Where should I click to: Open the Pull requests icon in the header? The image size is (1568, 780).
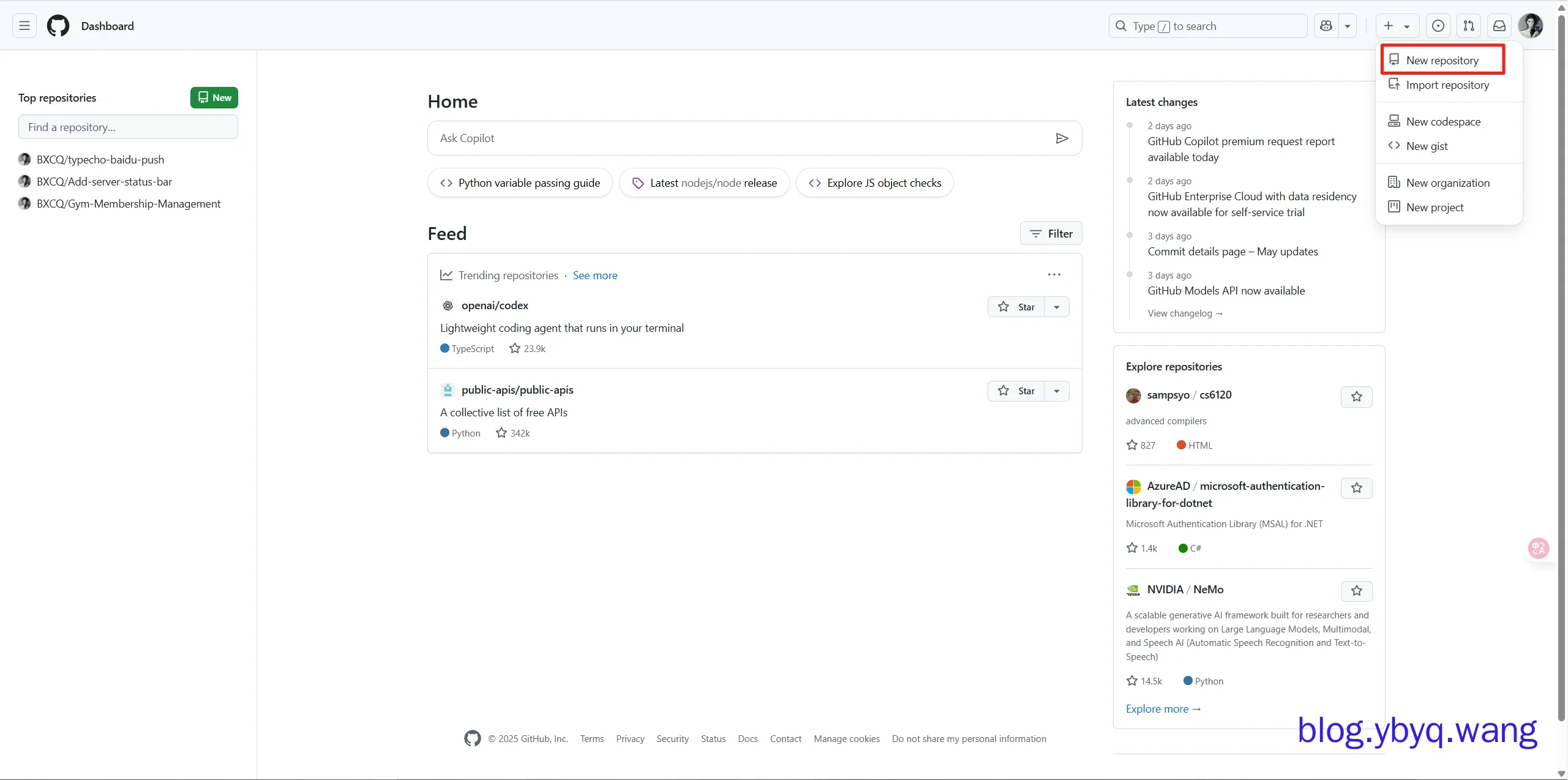click(1469, 26)
